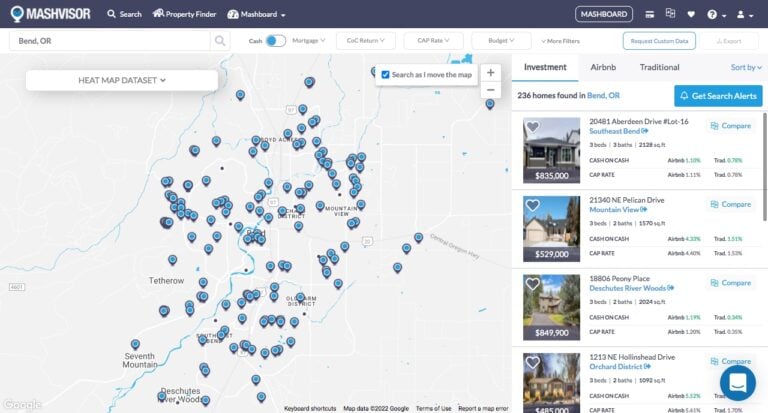768x413 pixels.
Task: Open the live chat bubble
Action: 738,383
